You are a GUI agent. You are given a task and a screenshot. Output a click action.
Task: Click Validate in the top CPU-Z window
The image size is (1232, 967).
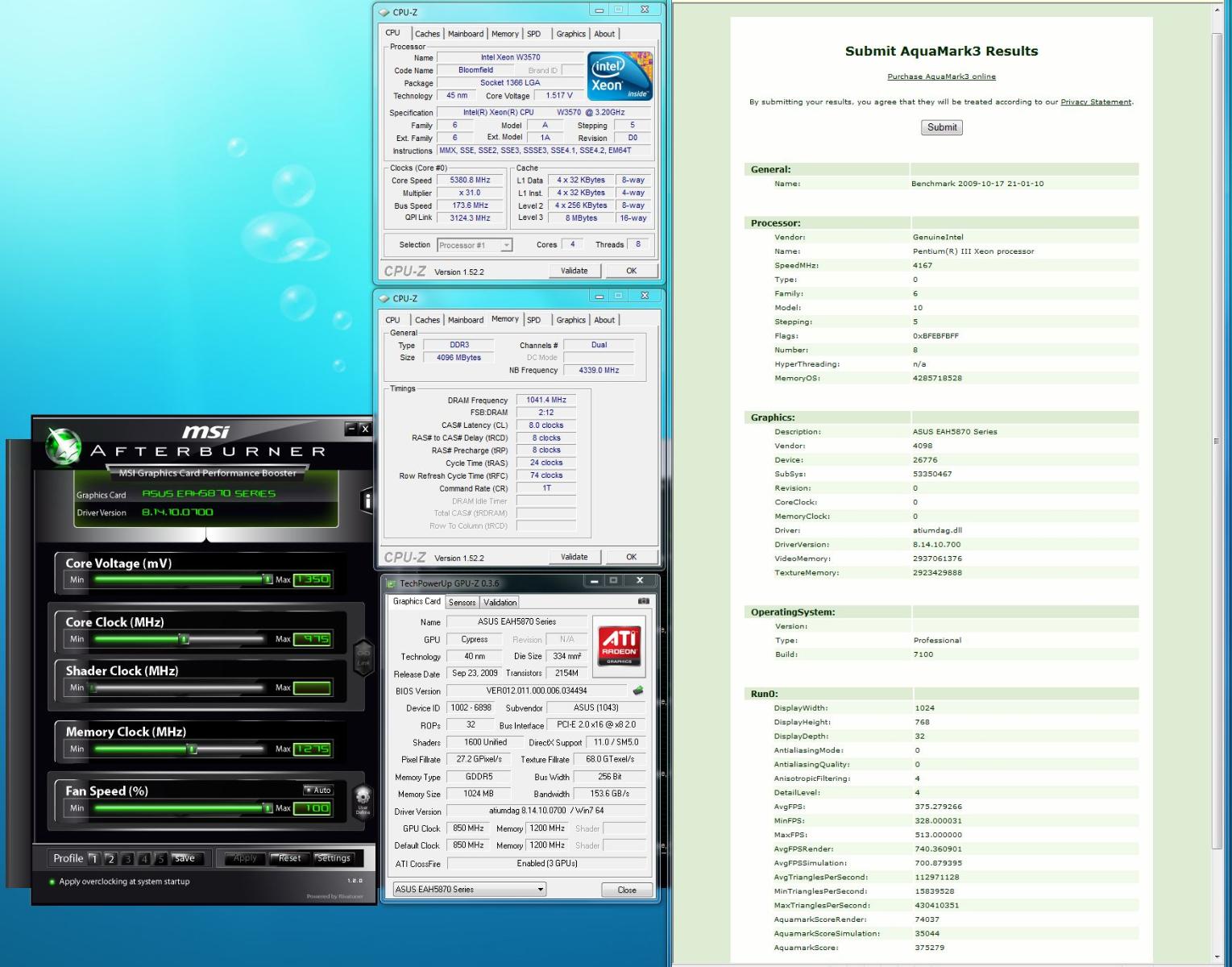[575, 271]
